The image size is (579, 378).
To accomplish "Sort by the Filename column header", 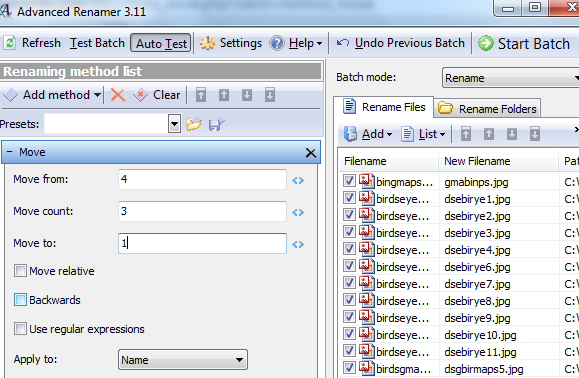I will click(388, 161).
